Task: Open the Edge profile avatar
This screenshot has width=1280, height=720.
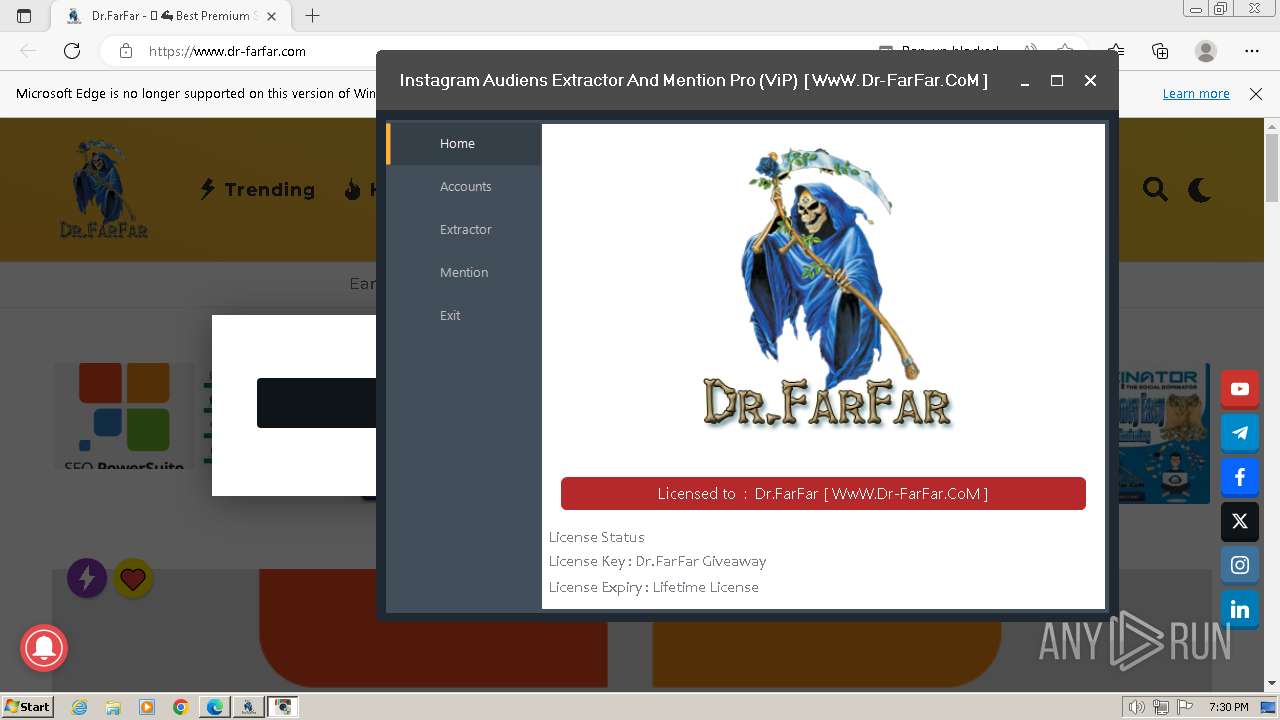Action: pyautogui.click(x=1206, y=51)
